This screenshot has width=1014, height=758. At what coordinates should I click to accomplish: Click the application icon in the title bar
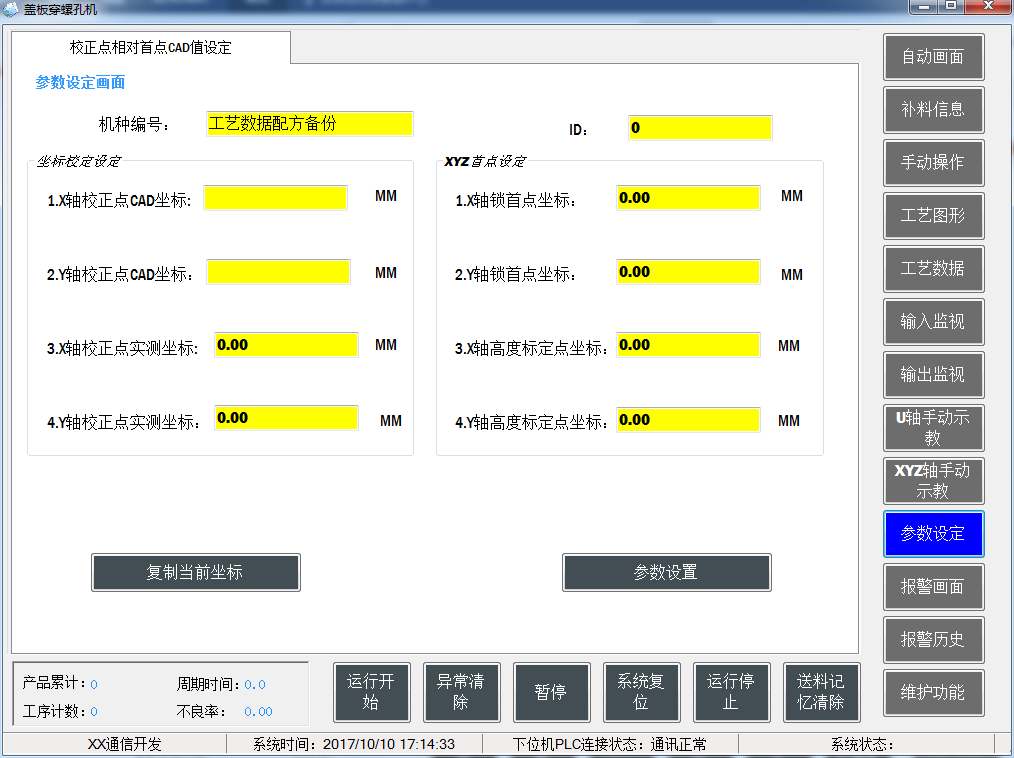[x=12, y=9]
